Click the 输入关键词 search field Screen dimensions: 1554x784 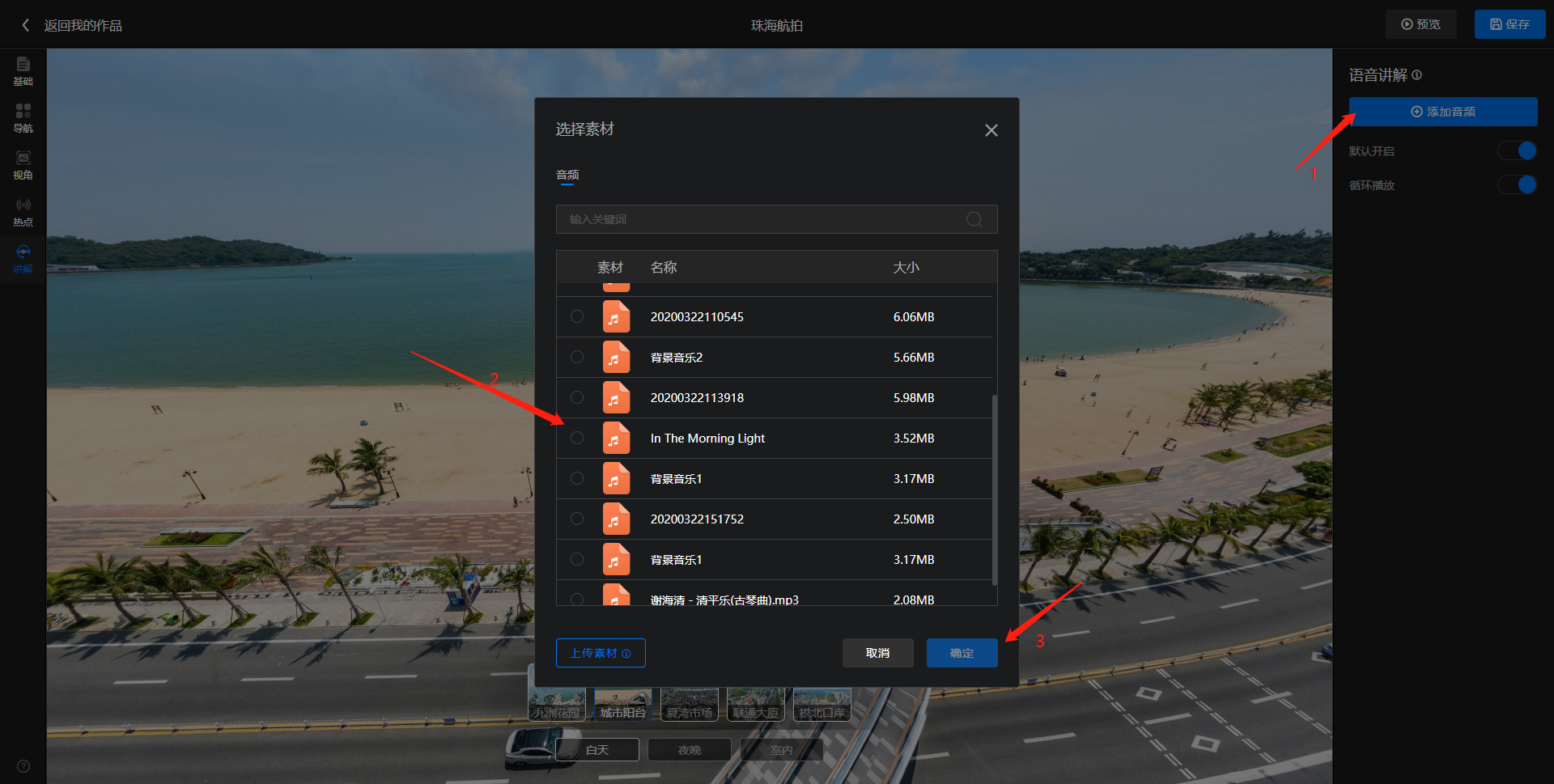click(x=761, y=219)
